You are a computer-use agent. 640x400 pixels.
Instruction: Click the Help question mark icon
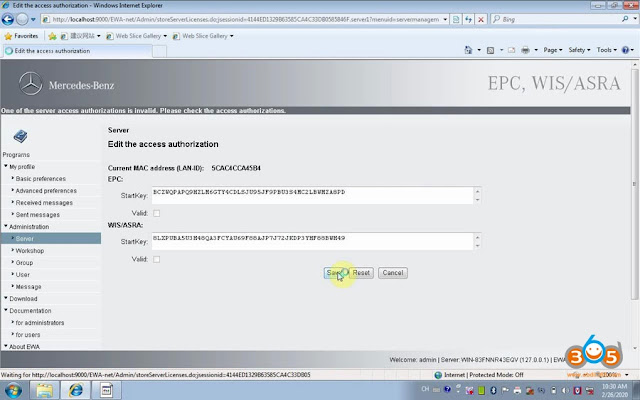[x=625, y=50]
